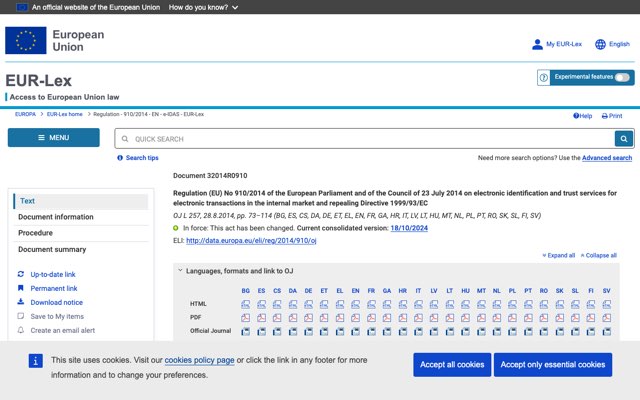The image size is (640, 400).
Task: Open the HTML version in IT
Action: tap(418, 304)
